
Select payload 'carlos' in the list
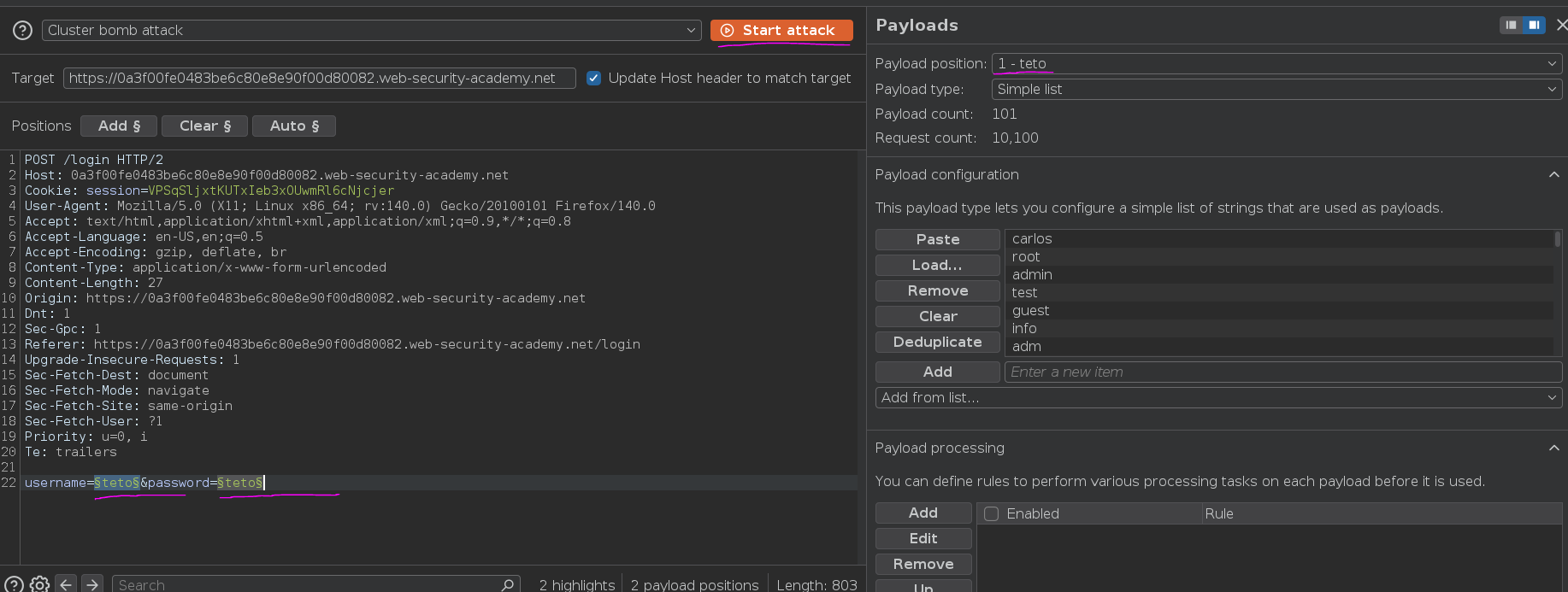click(1279, 239)
